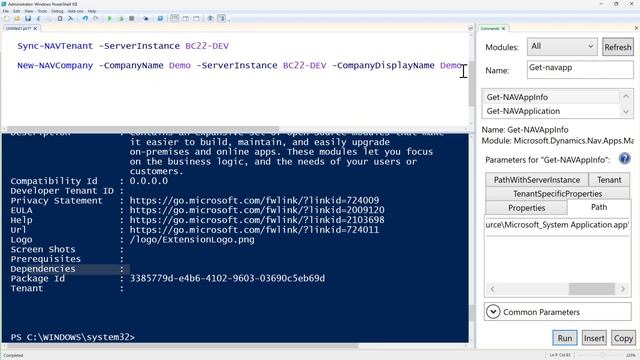The width and height of the screenshot is (640, 360).
Task: Close the Untitled1.ps1 script tab
Action: click(36, 29)
